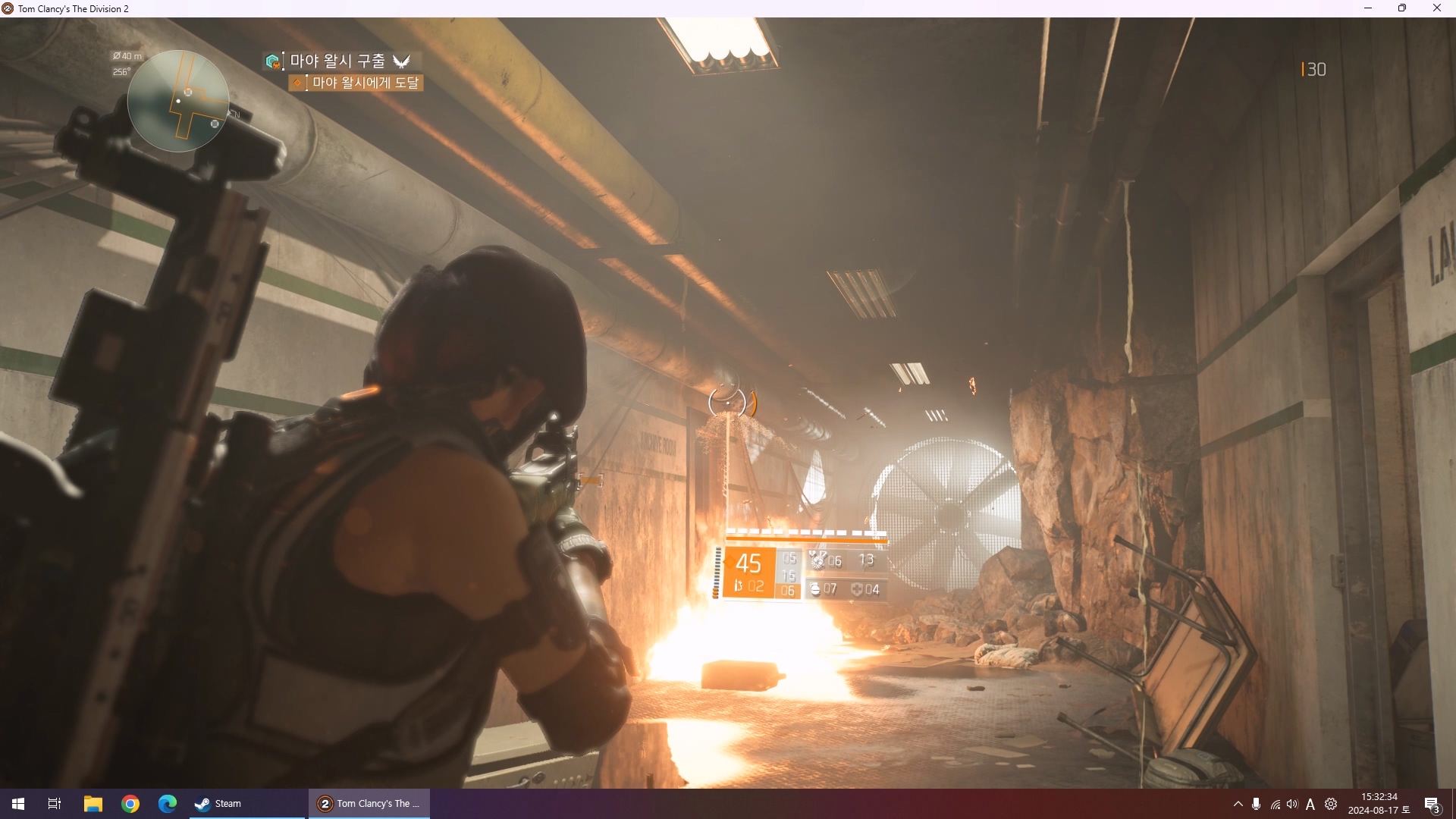Image resolution: width=1456 pixels, height=819 pixels.
Task: Click the special ammo bullet icon
Action: pos(738,586)
